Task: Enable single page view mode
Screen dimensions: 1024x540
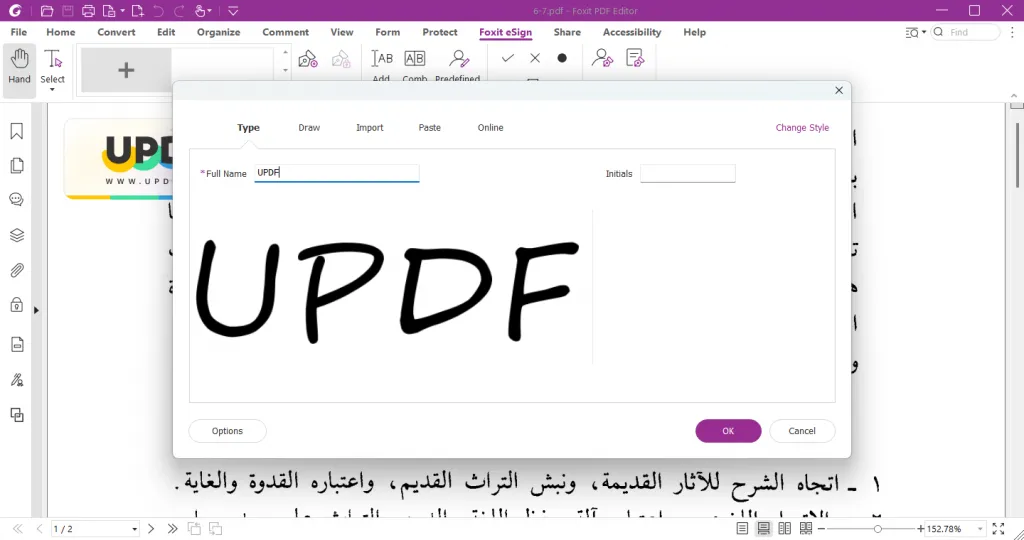Action: point(743,528)
